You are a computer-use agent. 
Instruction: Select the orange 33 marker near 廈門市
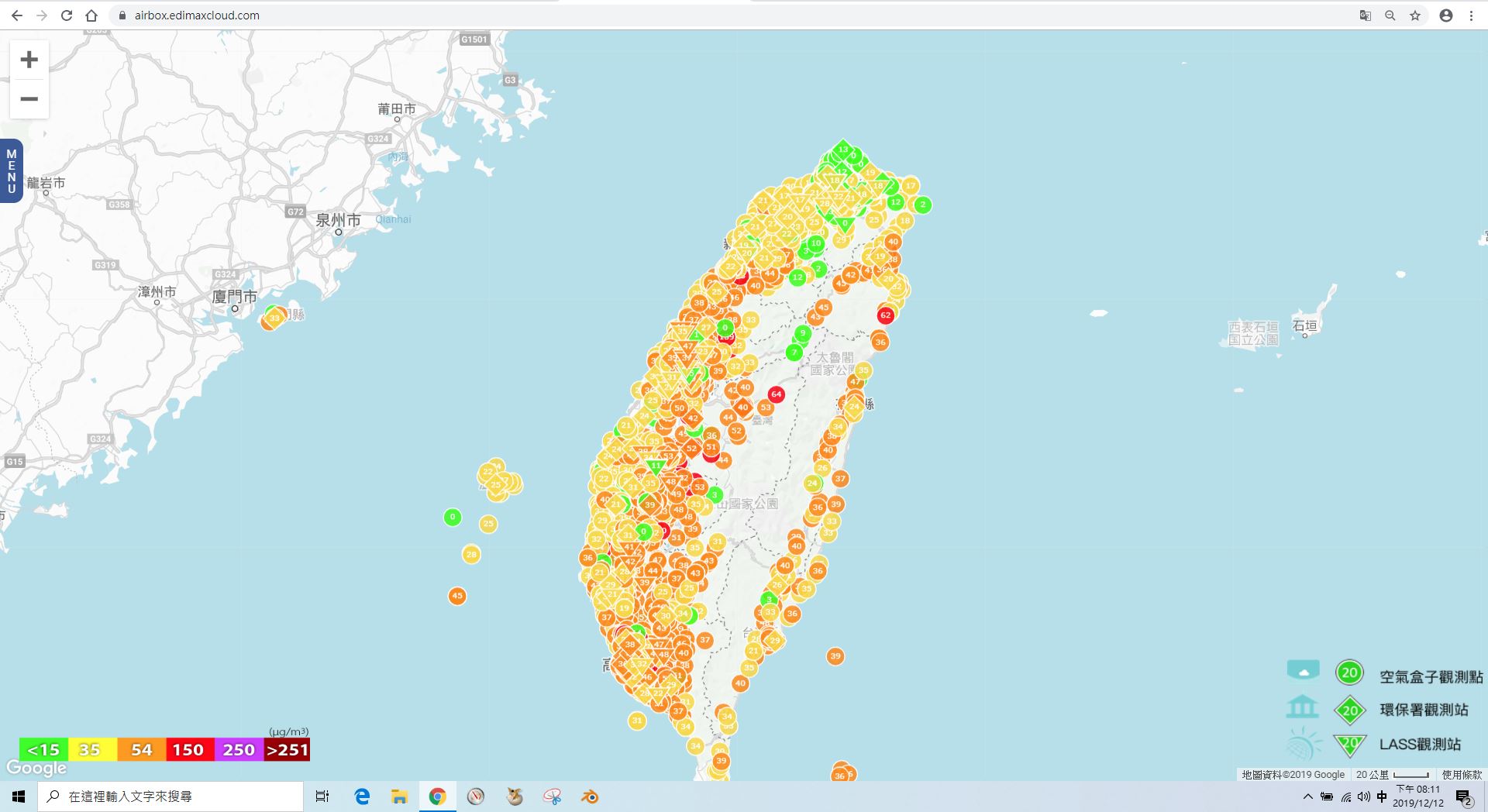(274, 318)
